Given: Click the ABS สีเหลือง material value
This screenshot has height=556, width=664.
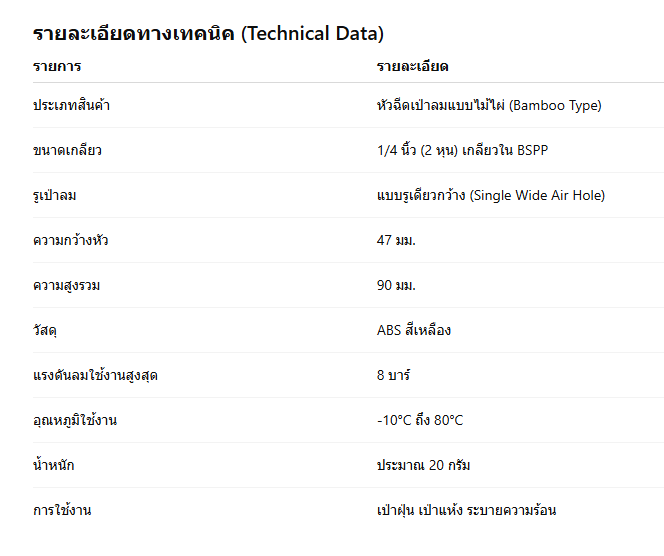Looking at the screenshot, I should (x=414, y=330).
